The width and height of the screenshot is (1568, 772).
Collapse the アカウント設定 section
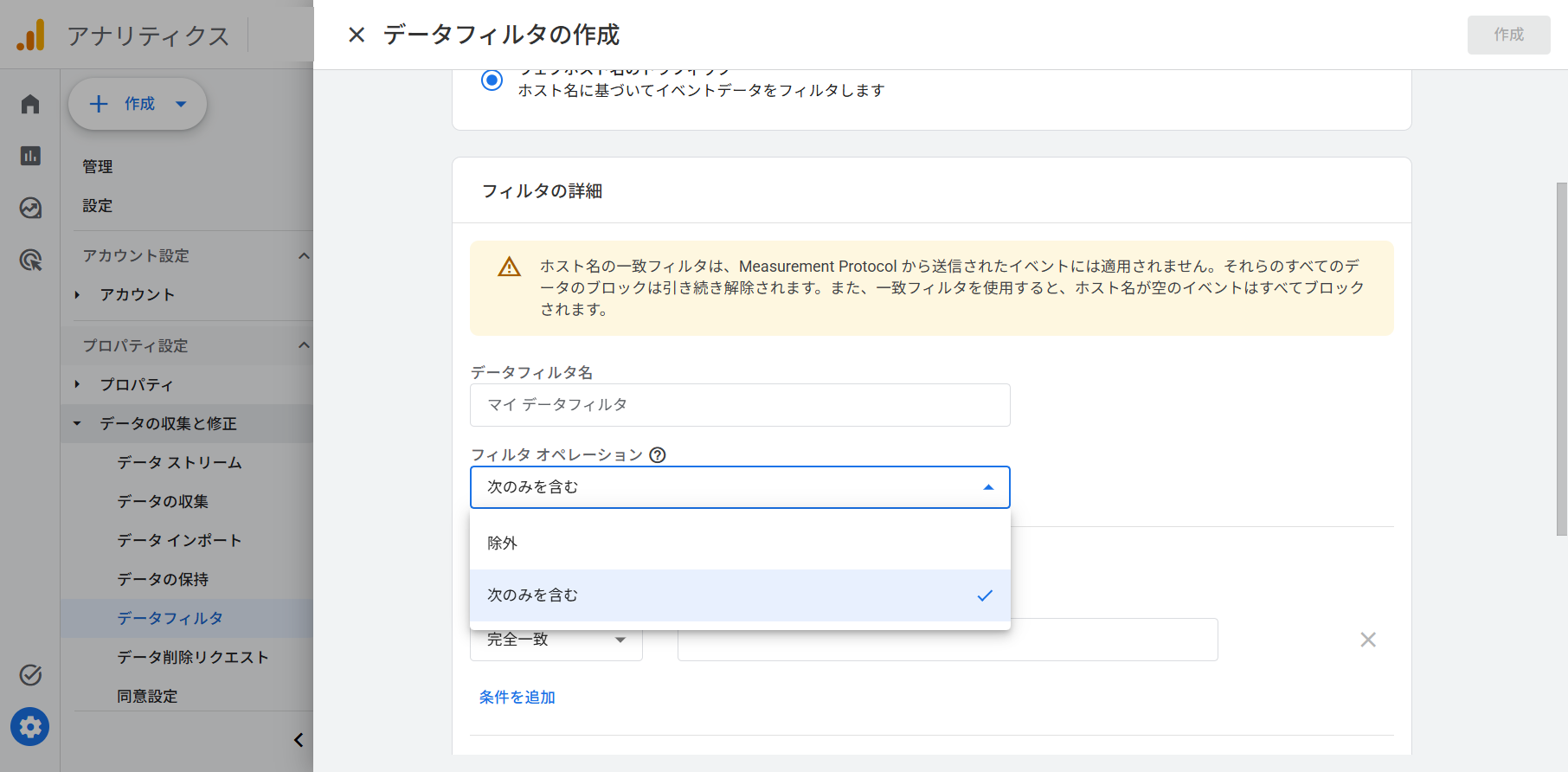point(304,256)
